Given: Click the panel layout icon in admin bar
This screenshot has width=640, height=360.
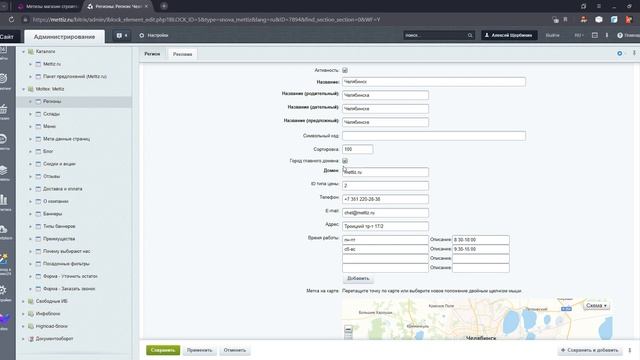Looking at the screenshot, I should point(595,36).
